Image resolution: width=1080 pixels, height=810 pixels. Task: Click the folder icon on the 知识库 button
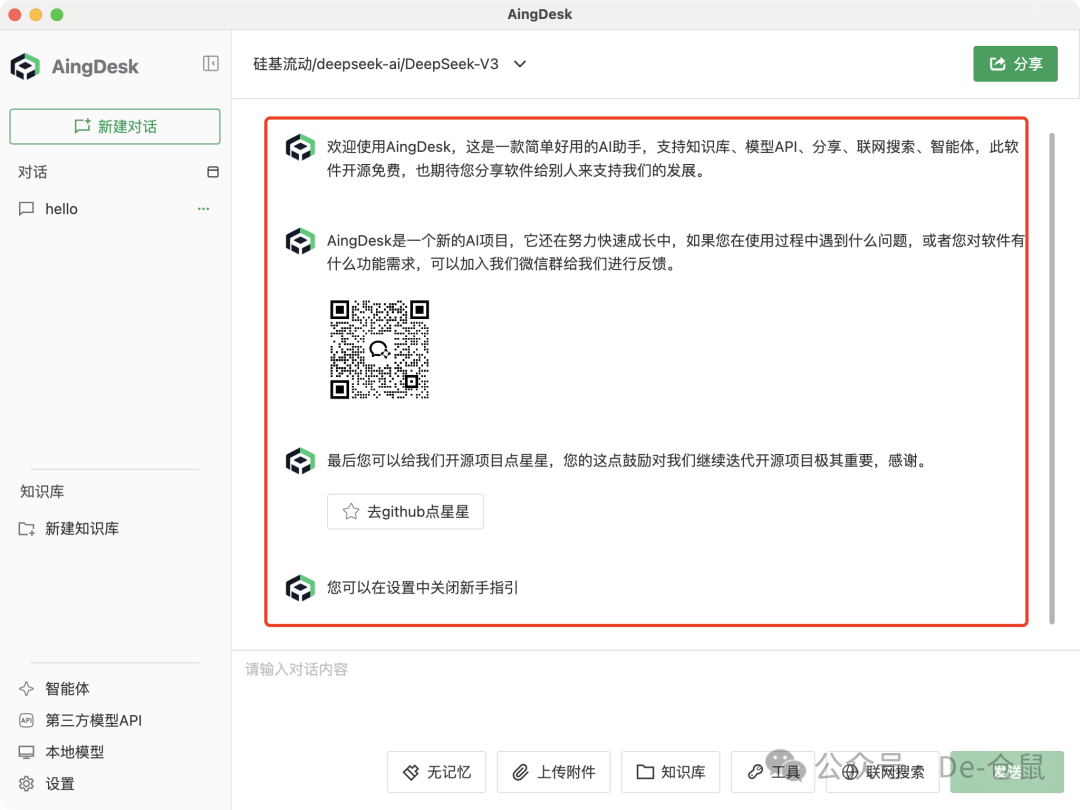tap(645, 772)
